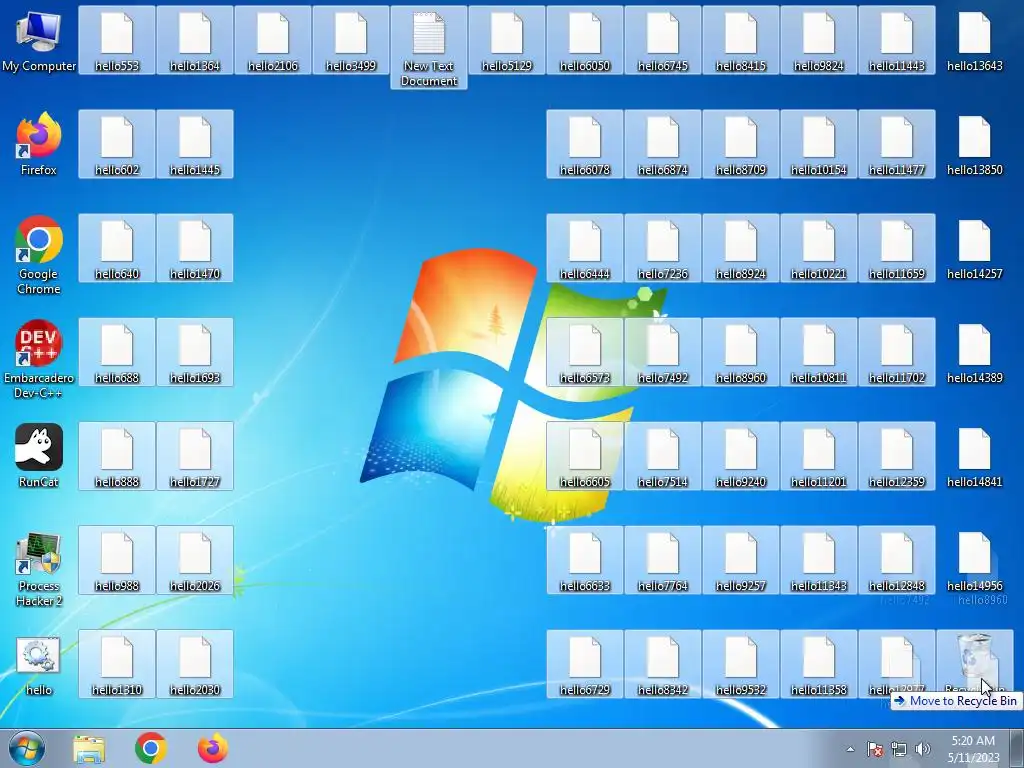The width and height of the screenshot is (1024, 768).
Task: Select the hello13643 file icon
Action: pos(975,40)
